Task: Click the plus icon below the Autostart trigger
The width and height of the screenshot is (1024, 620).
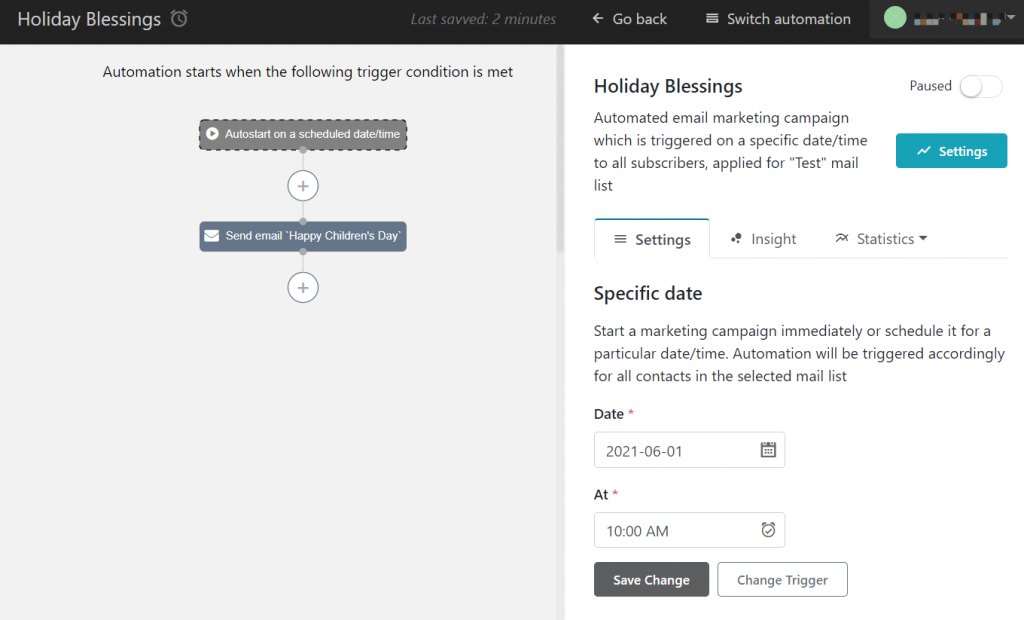Action: [302, 185]
